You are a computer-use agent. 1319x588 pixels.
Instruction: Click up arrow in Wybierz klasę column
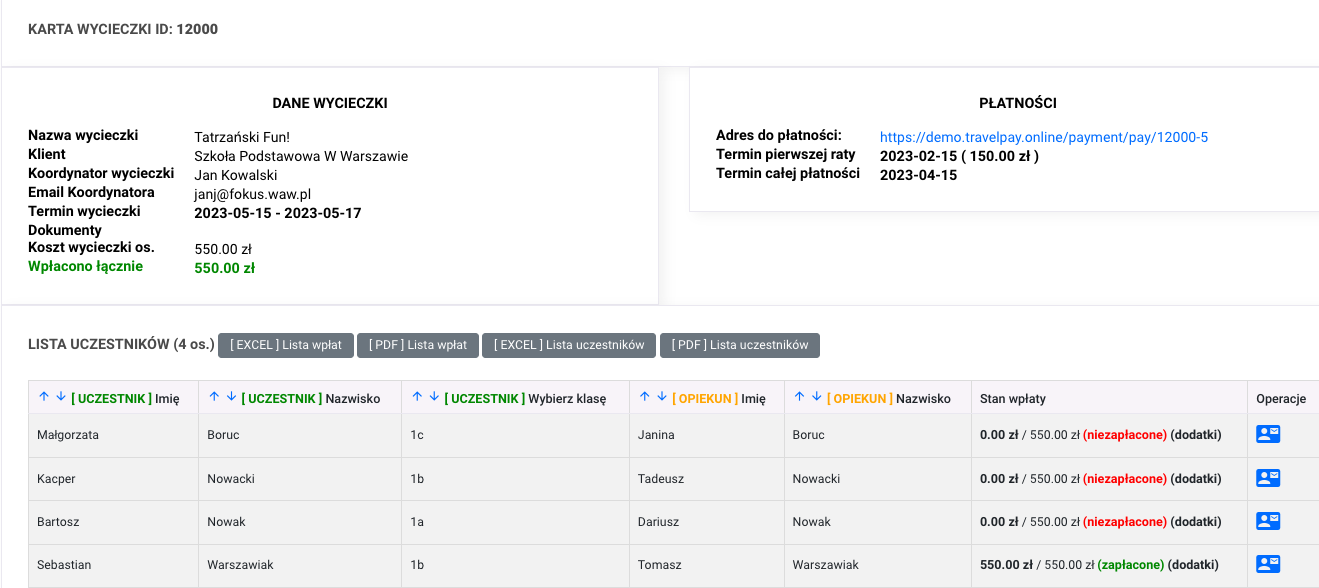[x=416, y=397]
